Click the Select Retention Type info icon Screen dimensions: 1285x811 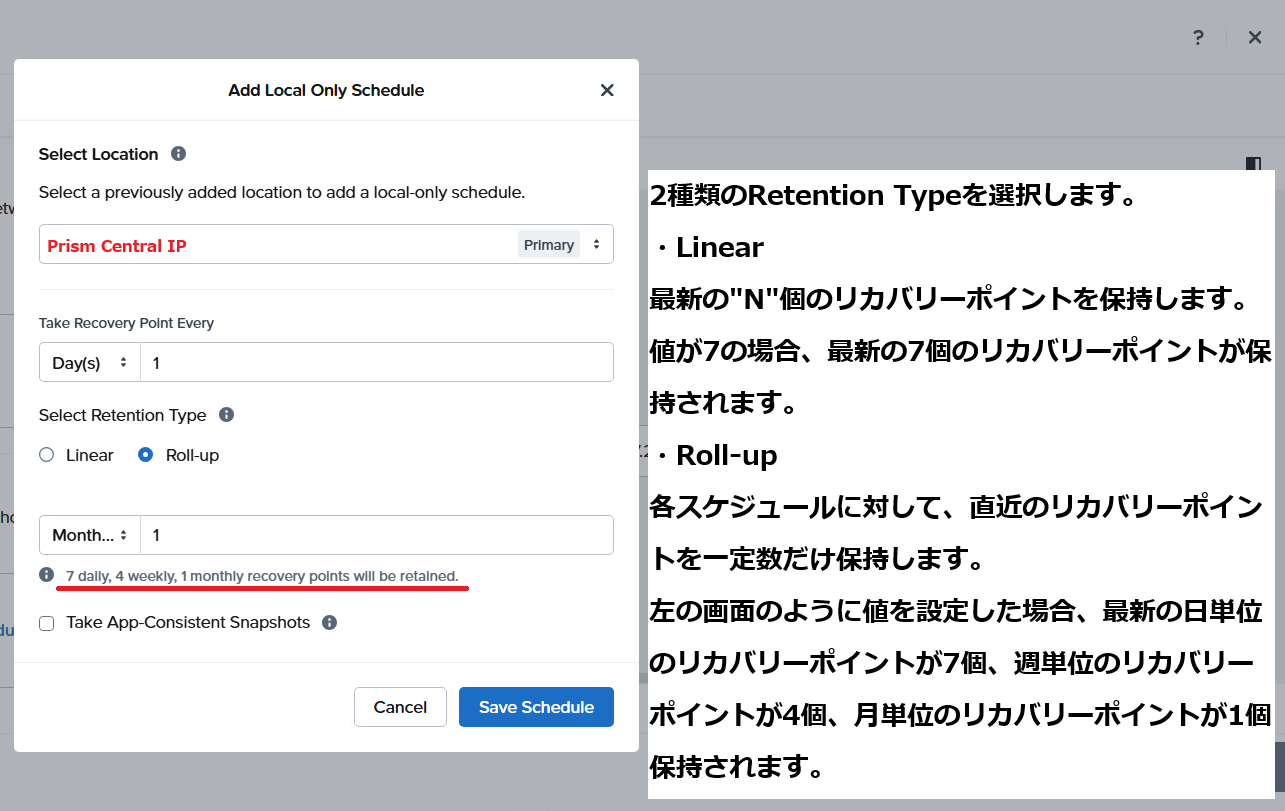click(x=226, y=415)
